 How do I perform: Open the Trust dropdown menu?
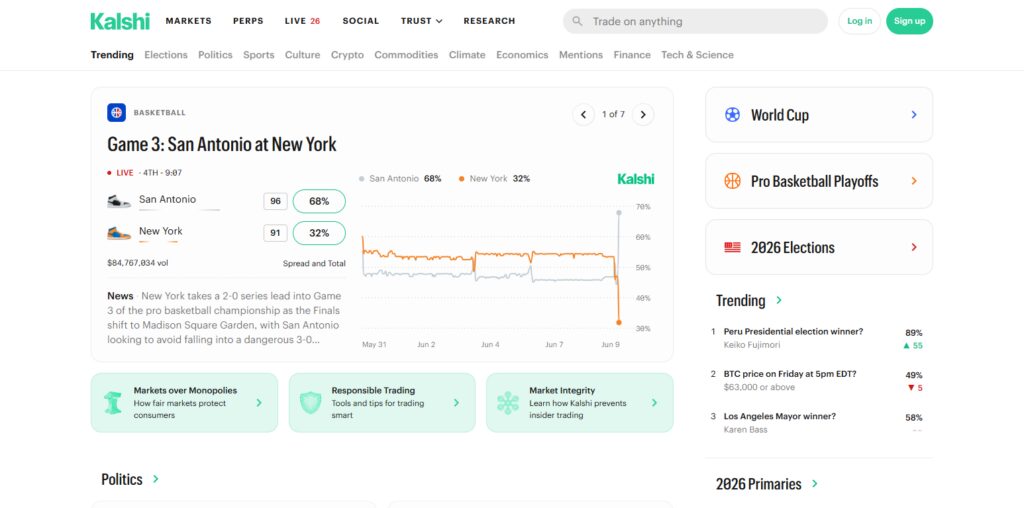tap(421, 21)
